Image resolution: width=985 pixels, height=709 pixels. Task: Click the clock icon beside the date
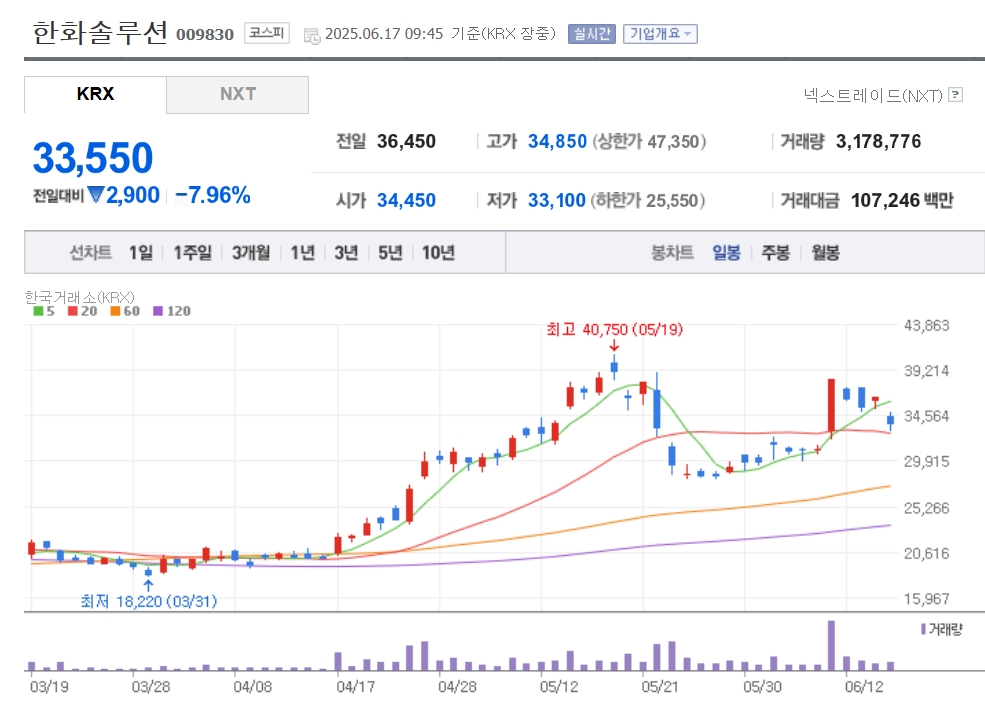312,36
